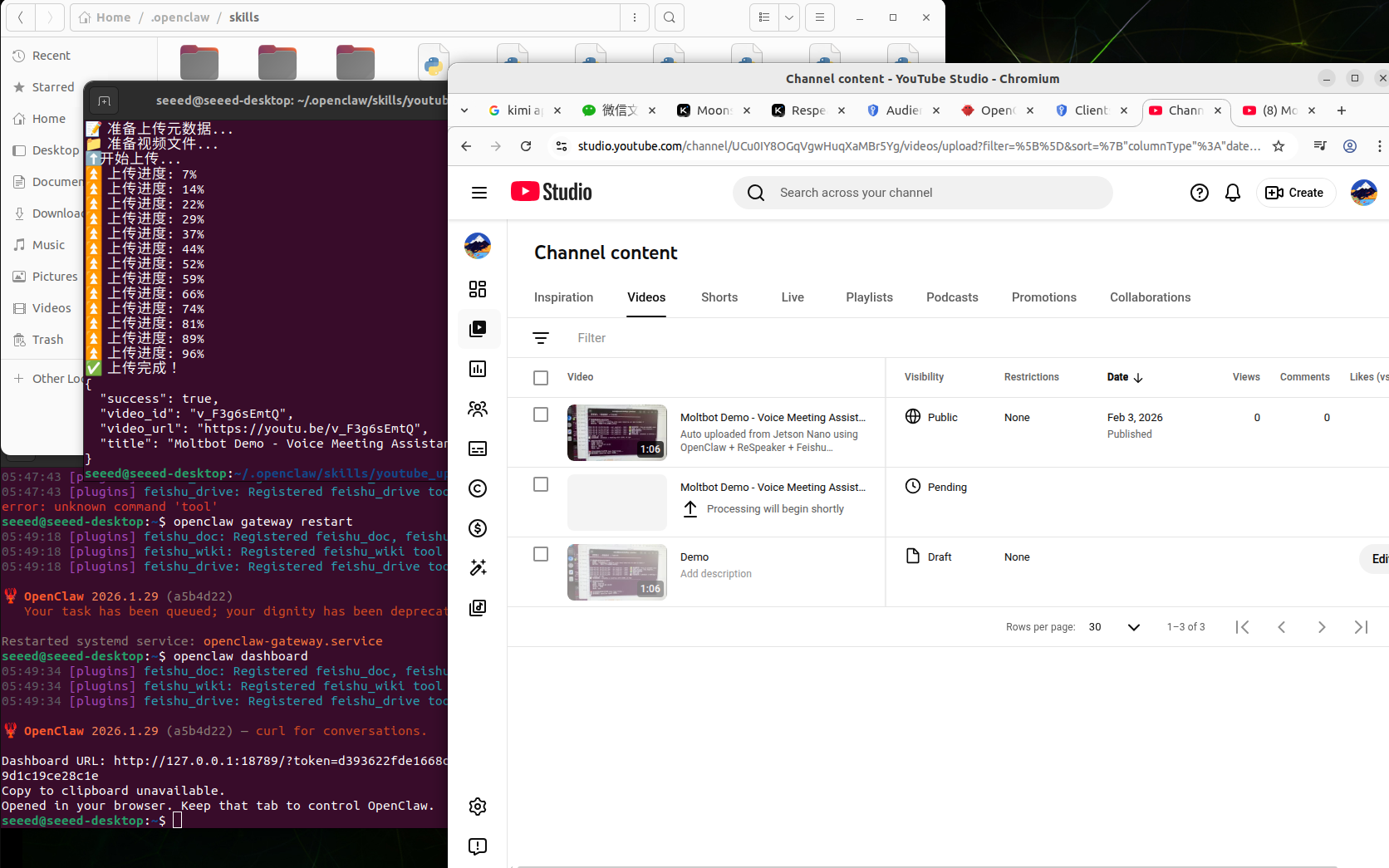The width and height of the screenshot is (1389, 868).
Task: Open Files main hamburger menu
Action: point(820,17)
